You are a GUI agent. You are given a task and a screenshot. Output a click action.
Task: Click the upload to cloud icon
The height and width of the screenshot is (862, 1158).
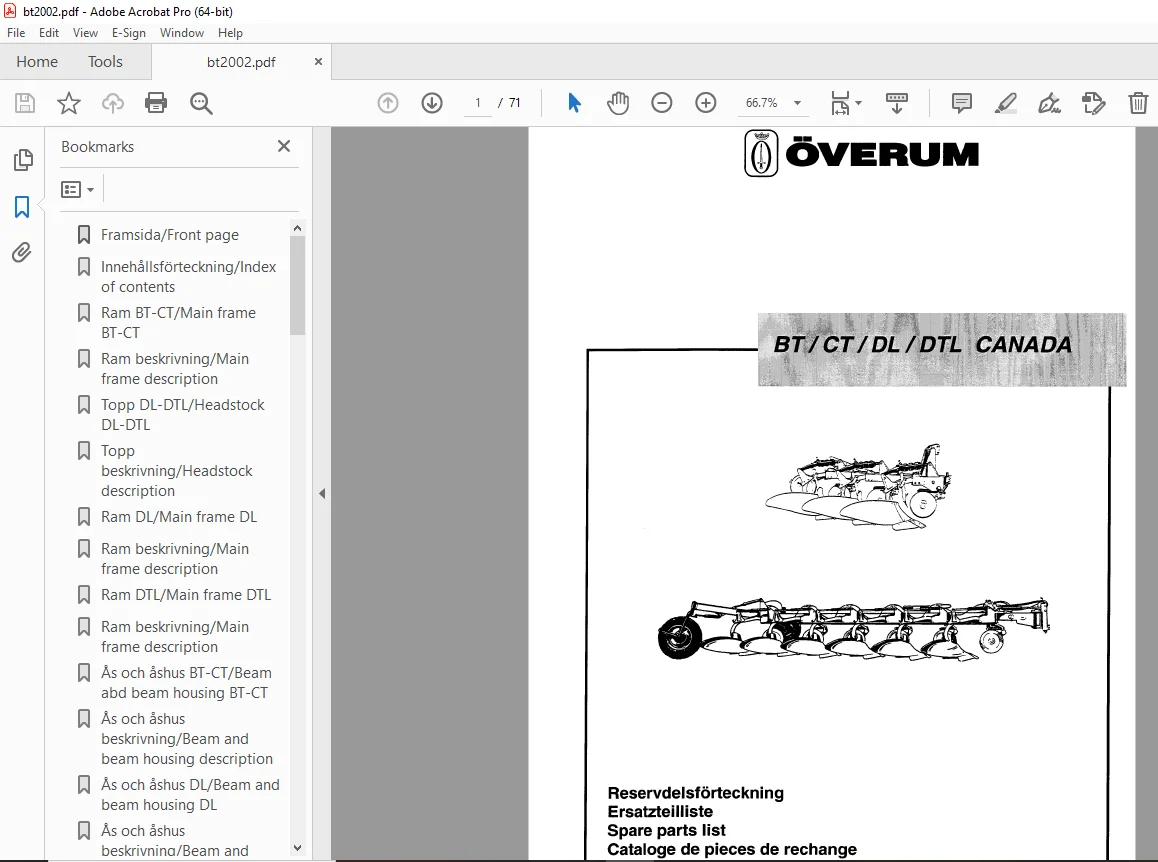112,103
